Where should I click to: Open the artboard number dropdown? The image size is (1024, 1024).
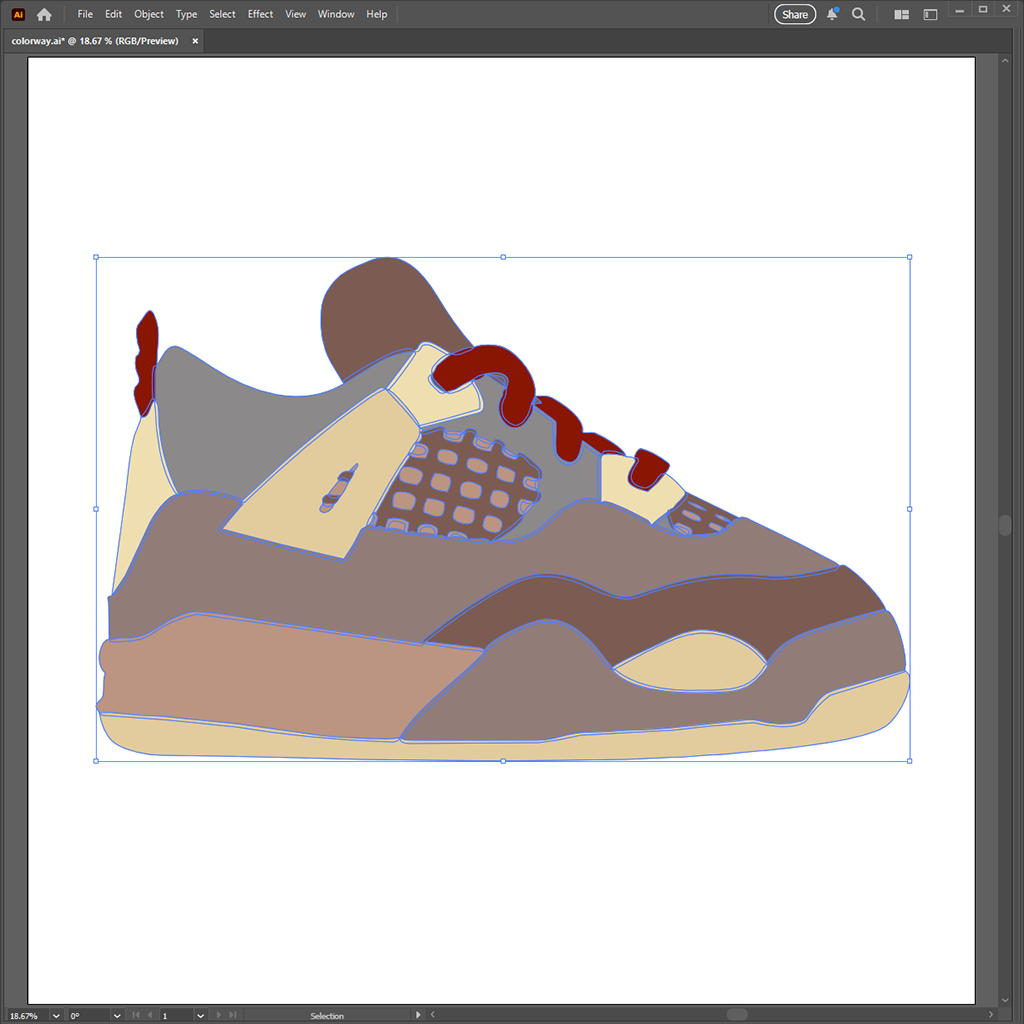200,1014
